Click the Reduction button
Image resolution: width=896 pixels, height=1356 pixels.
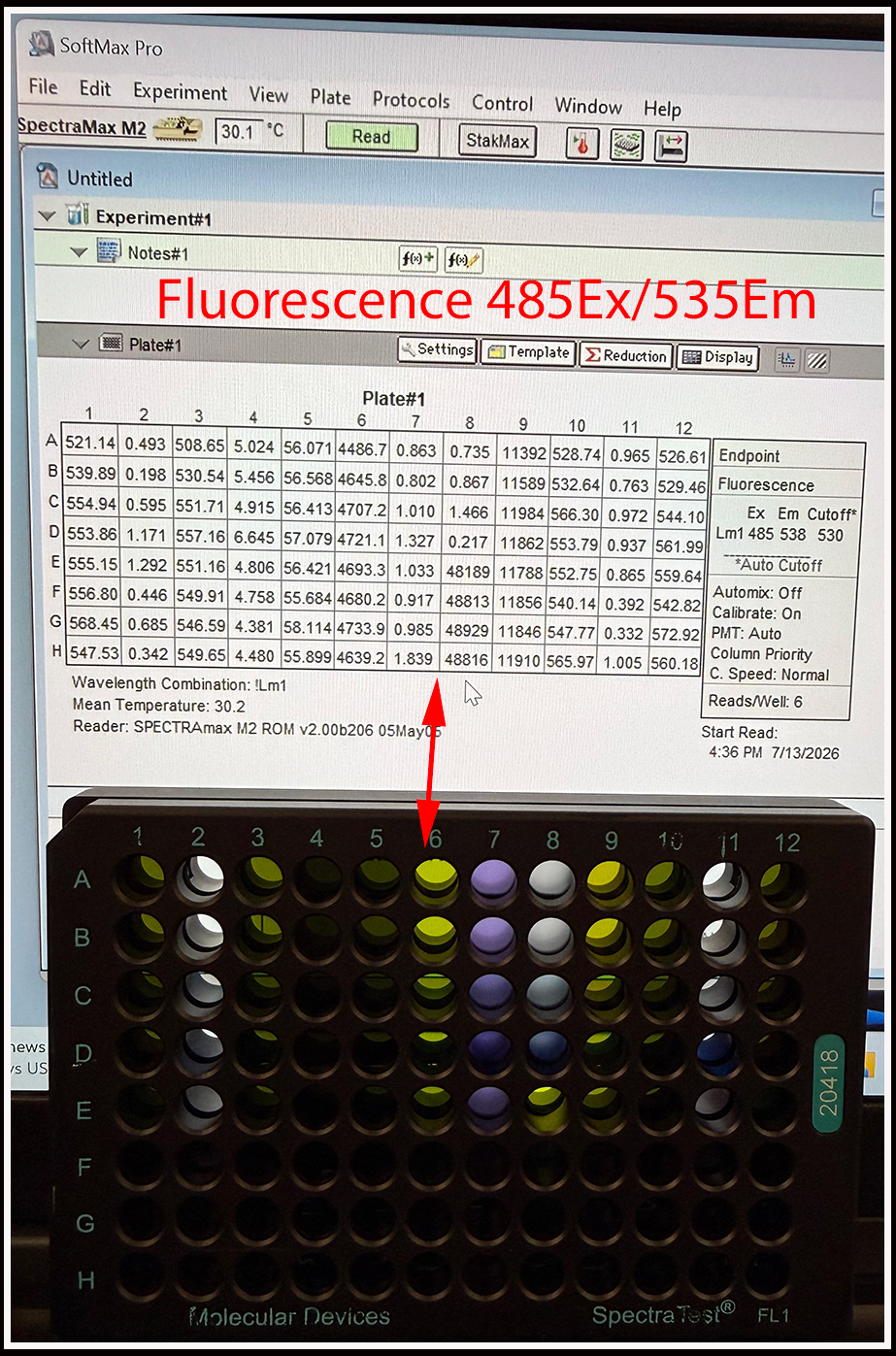(x=625, y=356)
